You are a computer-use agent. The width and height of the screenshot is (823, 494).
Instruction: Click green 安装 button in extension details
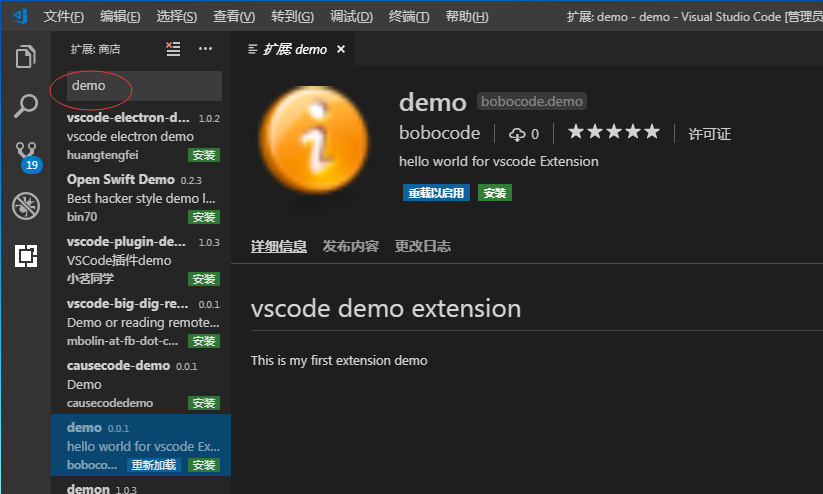point(494,193)
